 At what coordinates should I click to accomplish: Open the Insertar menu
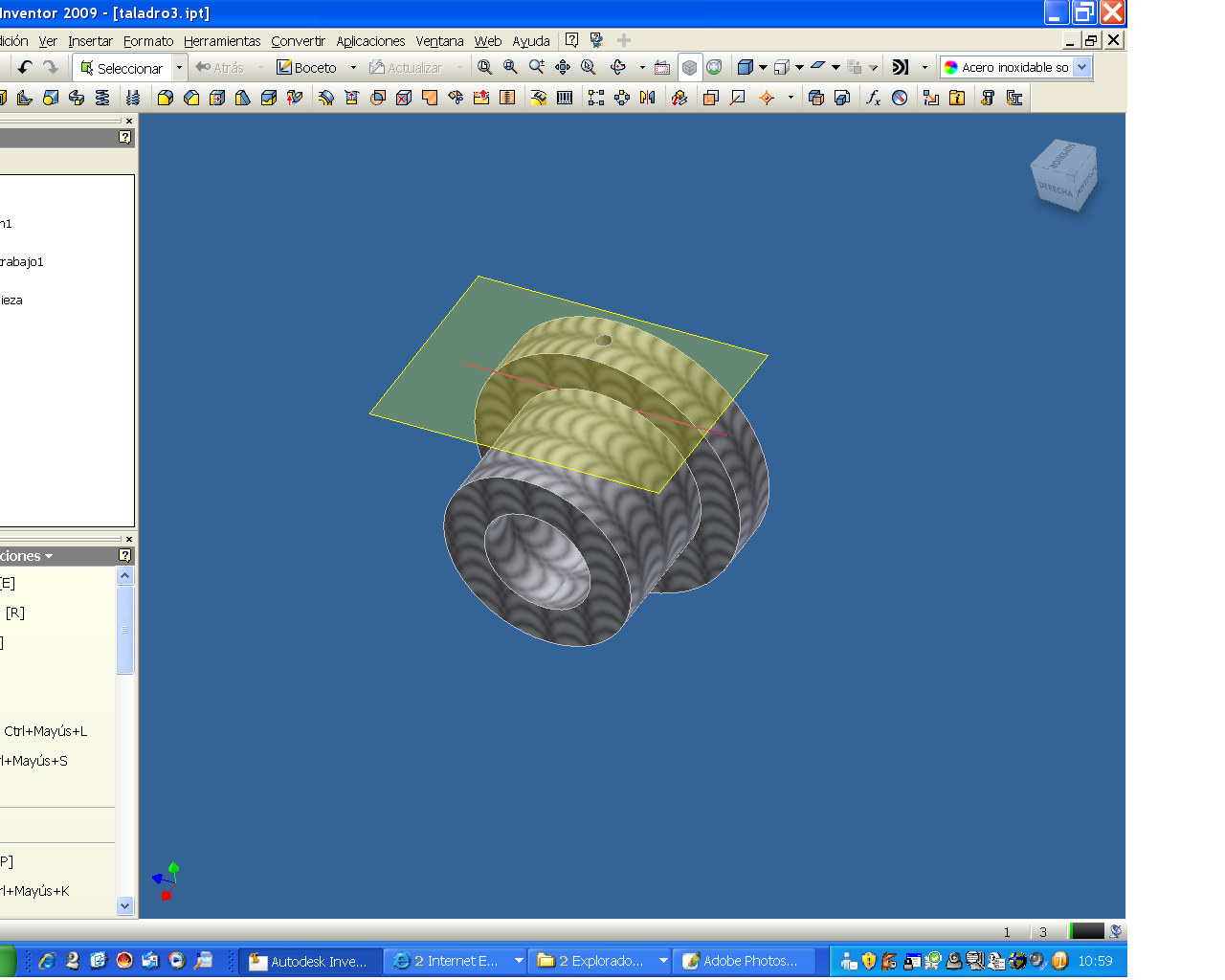(x=90, y=41)
